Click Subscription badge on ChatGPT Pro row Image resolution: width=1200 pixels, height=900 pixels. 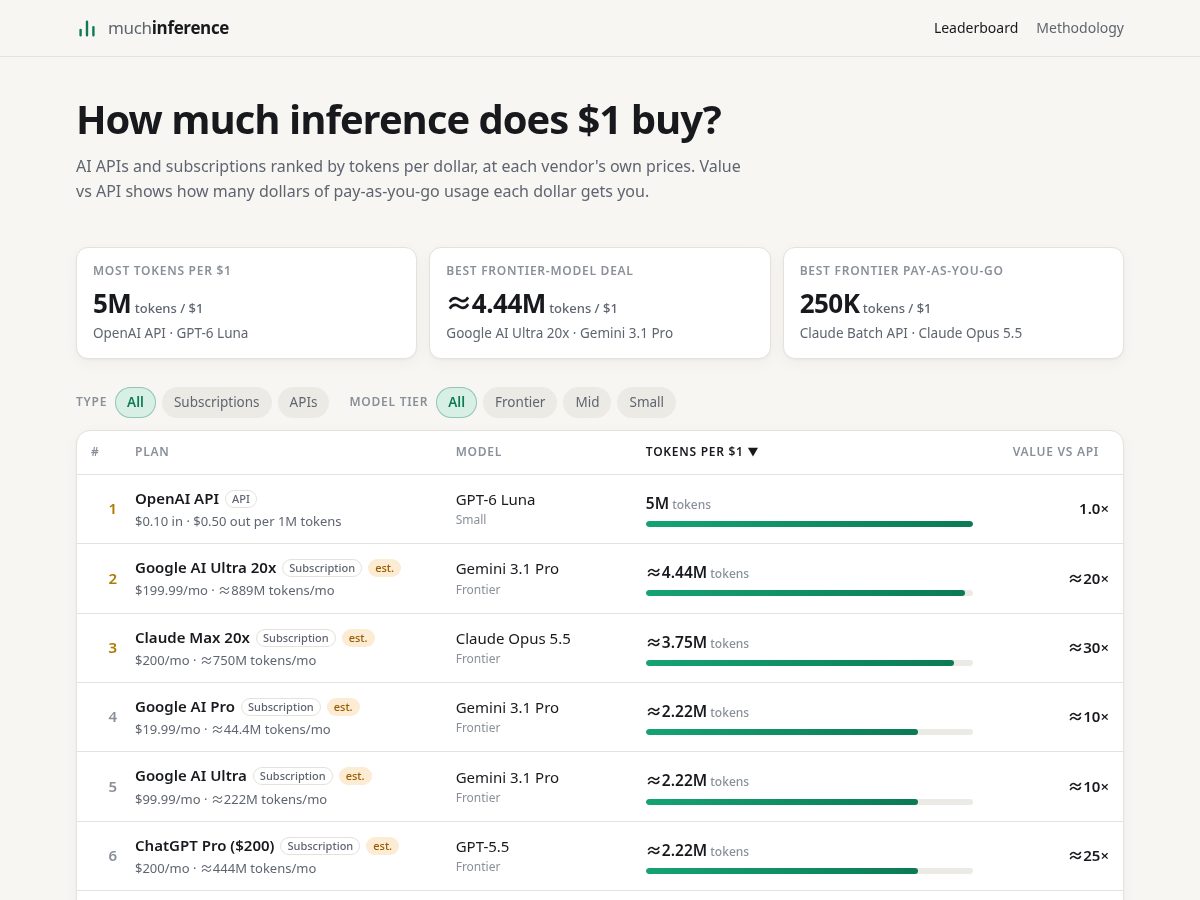click(x=320, y=846)
